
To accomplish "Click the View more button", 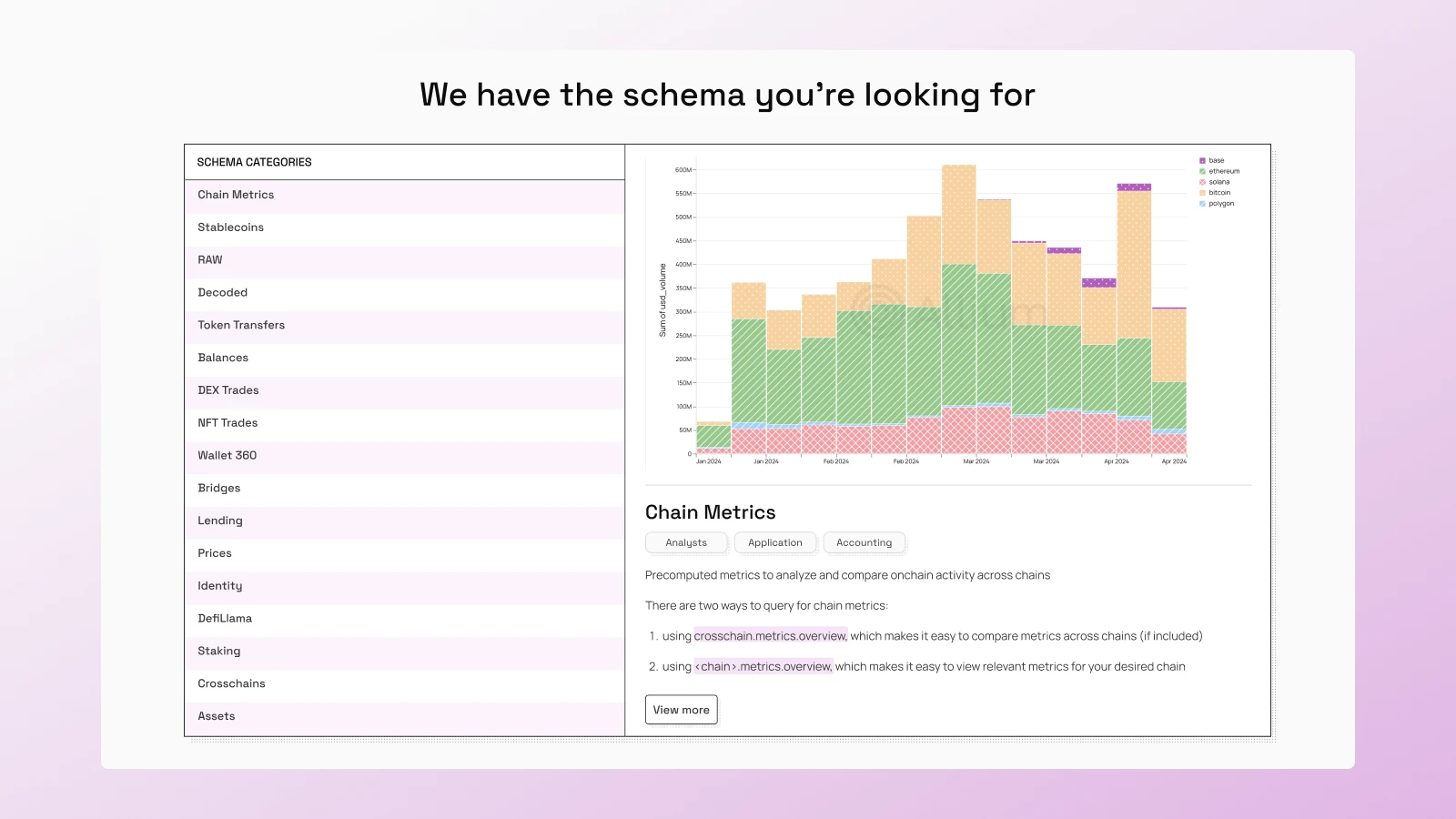I will (681, 710).
